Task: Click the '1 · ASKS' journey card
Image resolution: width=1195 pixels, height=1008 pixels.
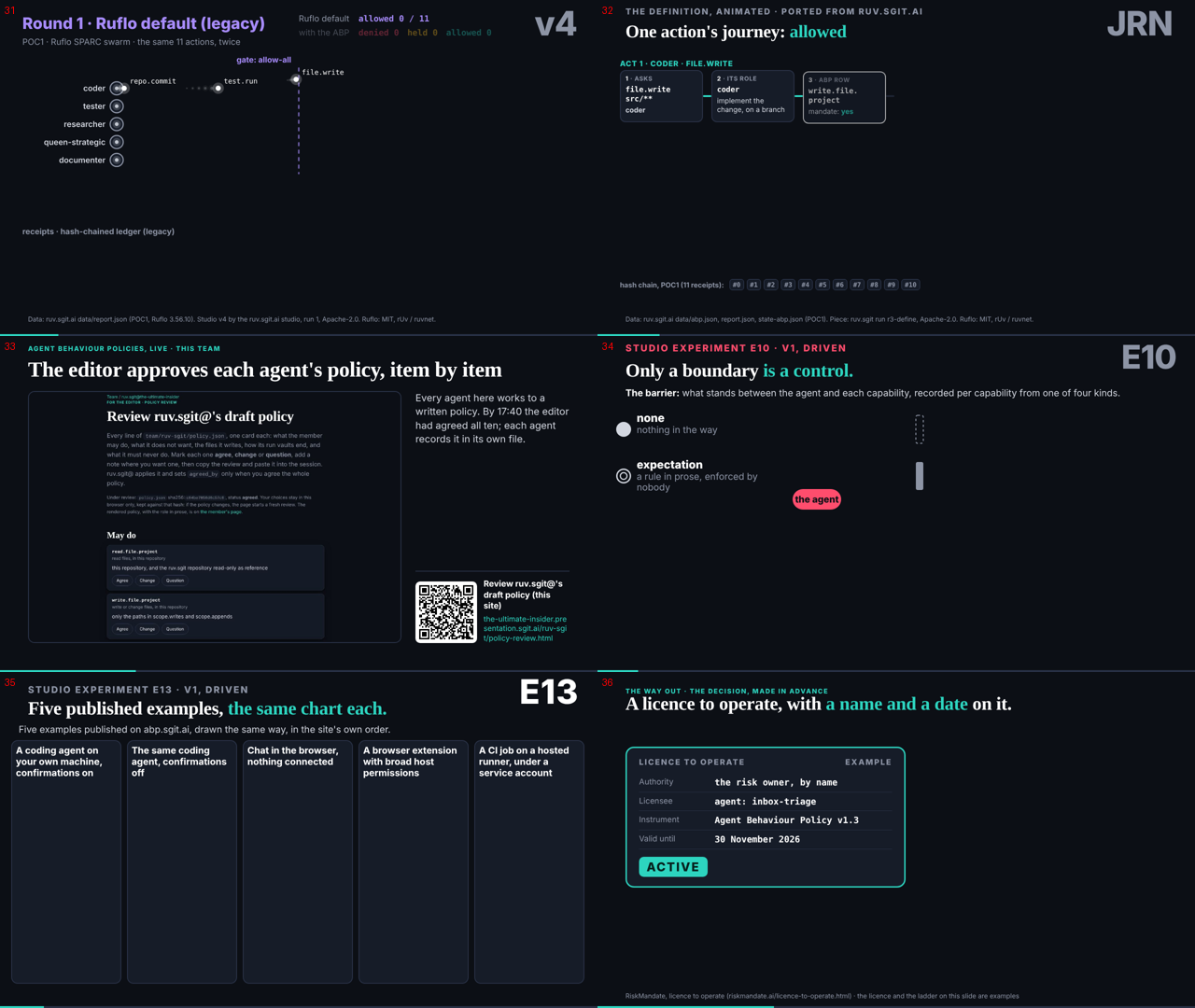Action: 661,96
